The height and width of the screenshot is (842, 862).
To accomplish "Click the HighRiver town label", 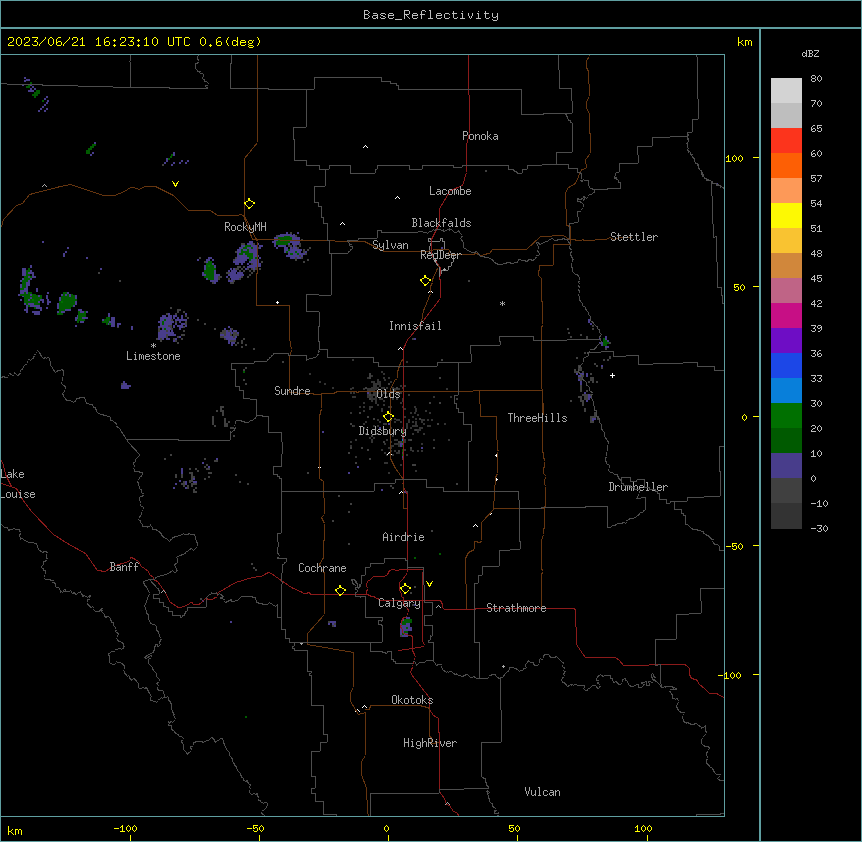I will (430, 743).
